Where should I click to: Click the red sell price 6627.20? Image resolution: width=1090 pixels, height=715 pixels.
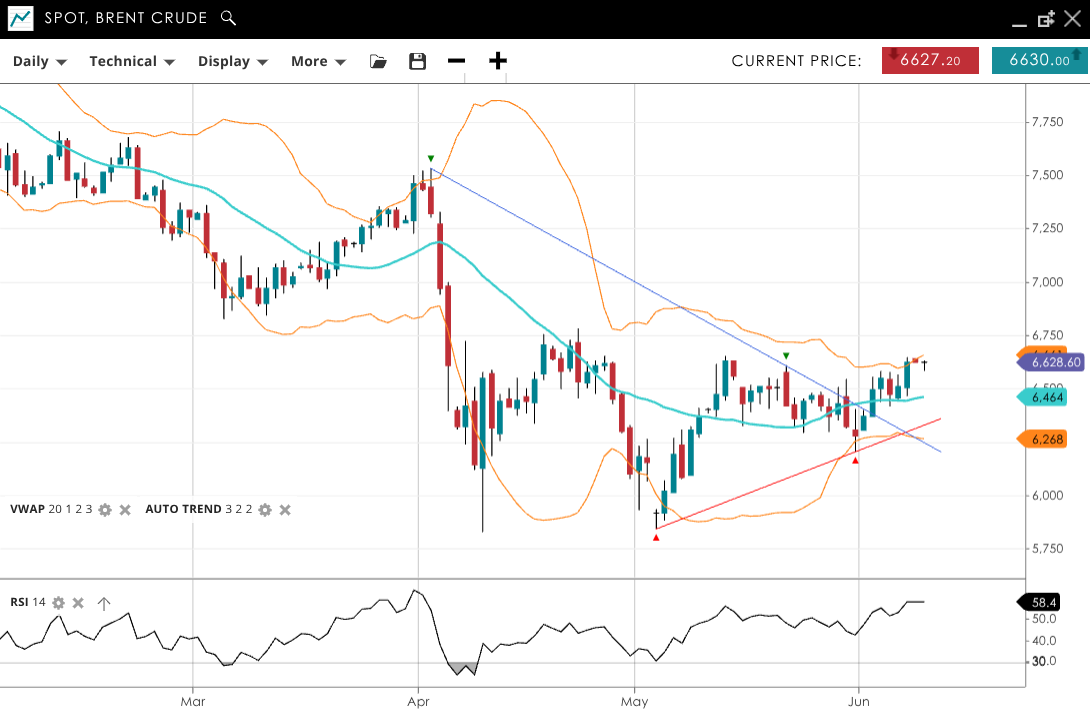point(932,61)
